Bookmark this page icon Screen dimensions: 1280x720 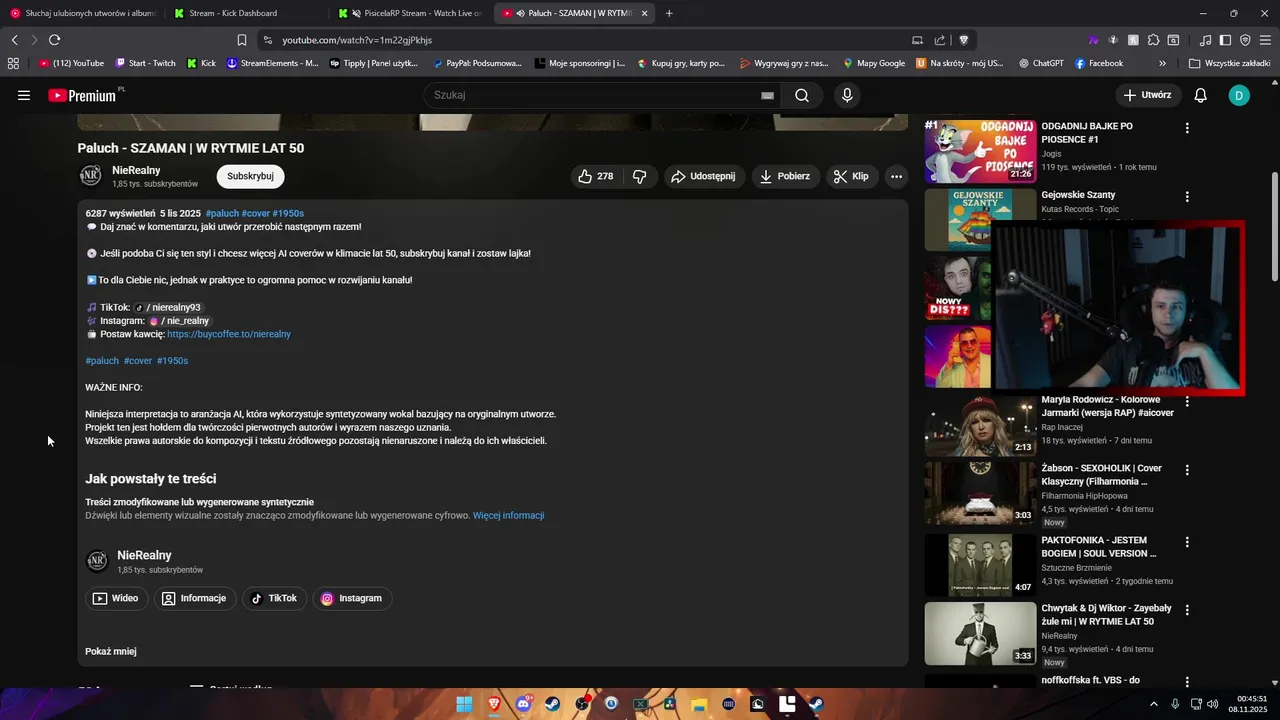click(242, 40)
